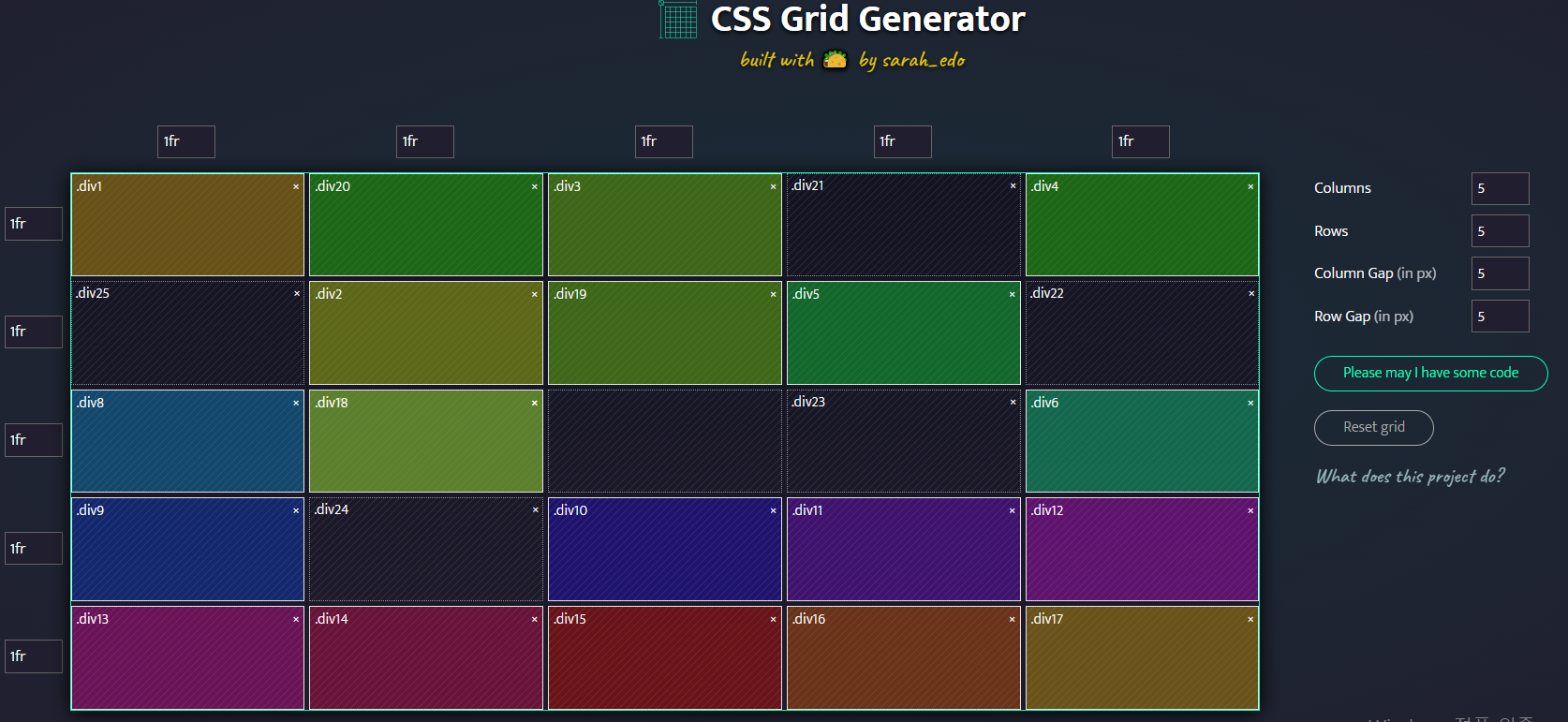Click the 'Columns' label
The image size is (1568, 722).
[1342, 188]
